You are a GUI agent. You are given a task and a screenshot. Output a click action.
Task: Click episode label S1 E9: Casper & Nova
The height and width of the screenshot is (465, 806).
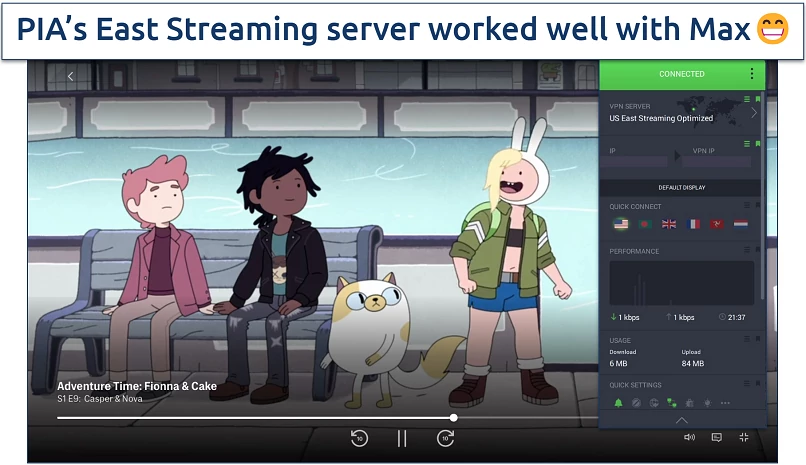[x=100, y=399]
